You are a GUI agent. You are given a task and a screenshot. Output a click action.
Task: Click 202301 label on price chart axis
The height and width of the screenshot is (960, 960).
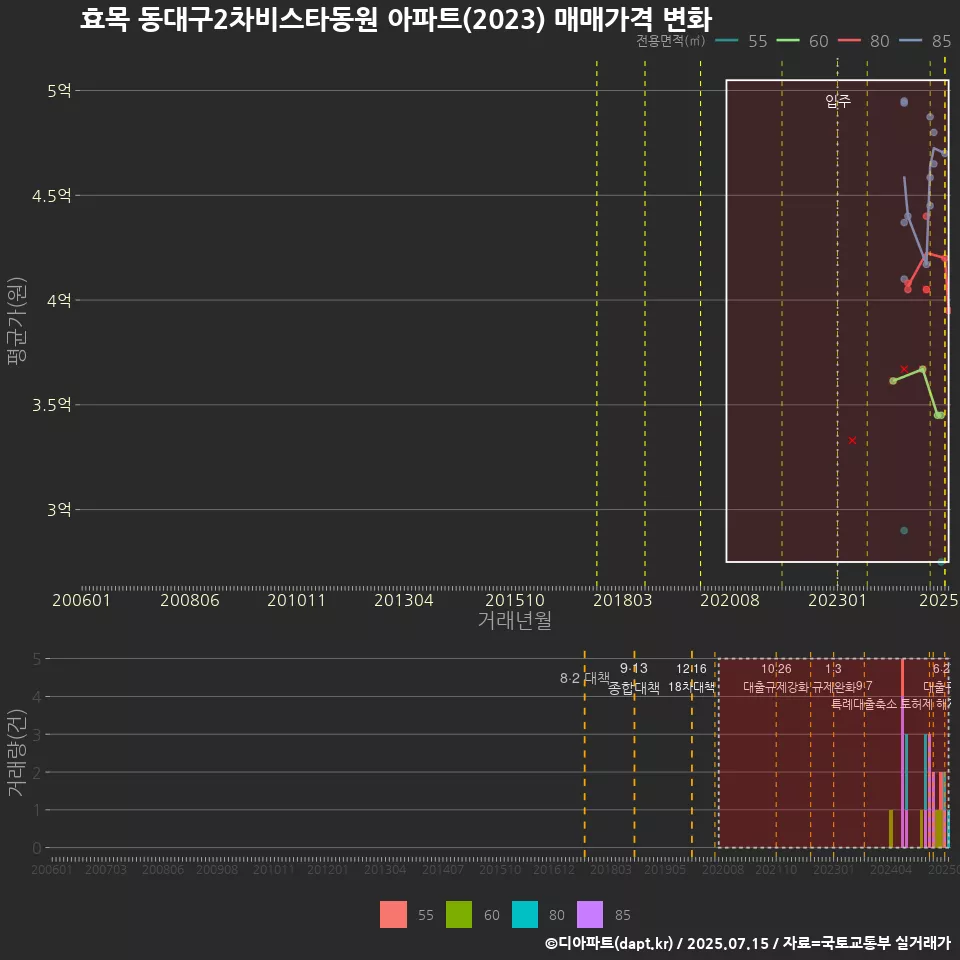click(838, 600)
